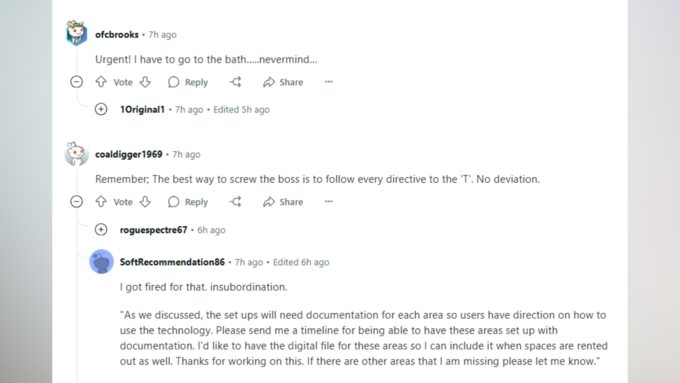Expand the collapsed roguespectre67 reply

pyautogui.click(x=101, y=229)
